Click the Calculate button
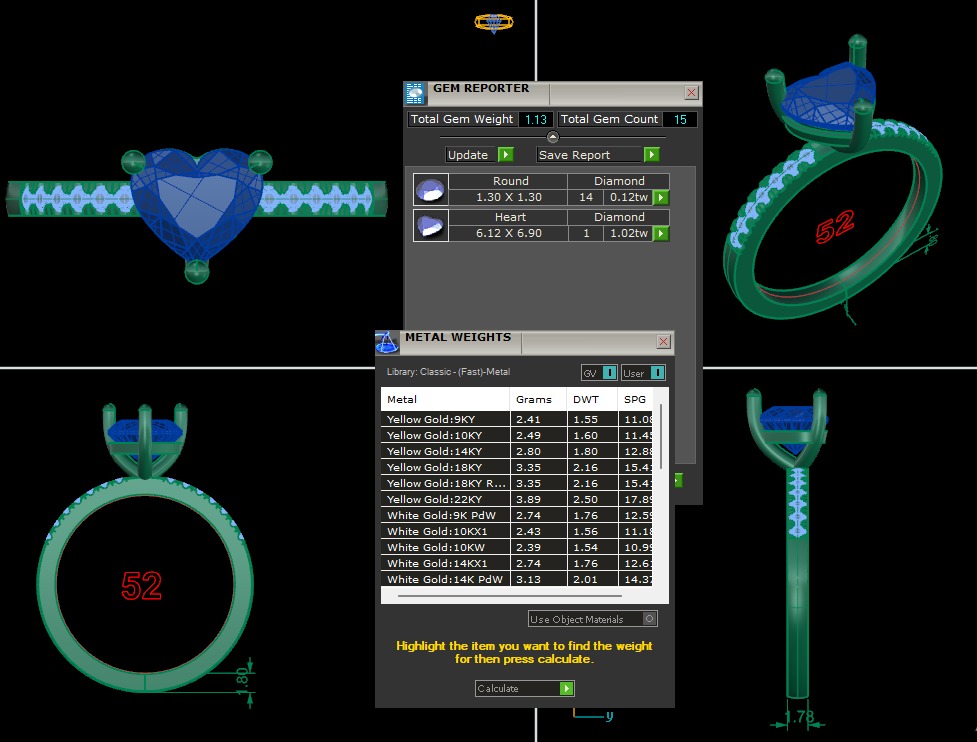The width and height of the screenshot is (977, 742). tap(525, 689)
